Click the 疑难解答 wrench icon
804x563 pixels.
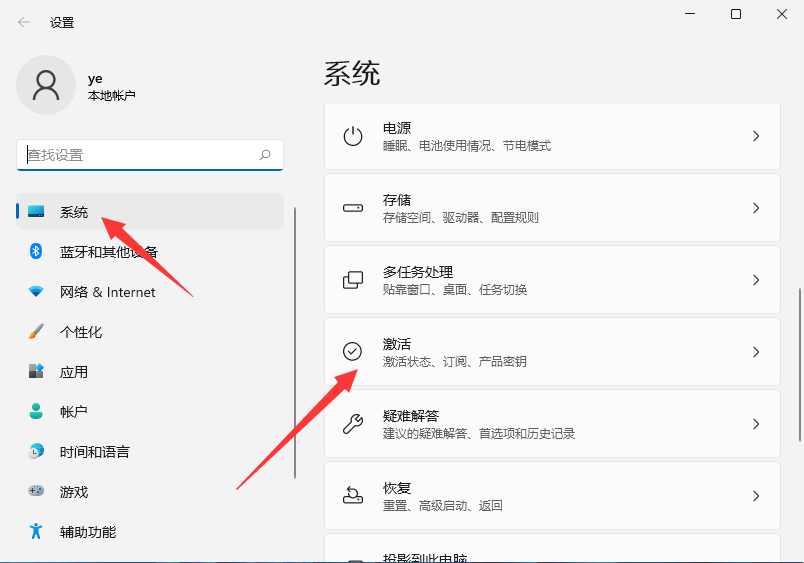(353, 424)
